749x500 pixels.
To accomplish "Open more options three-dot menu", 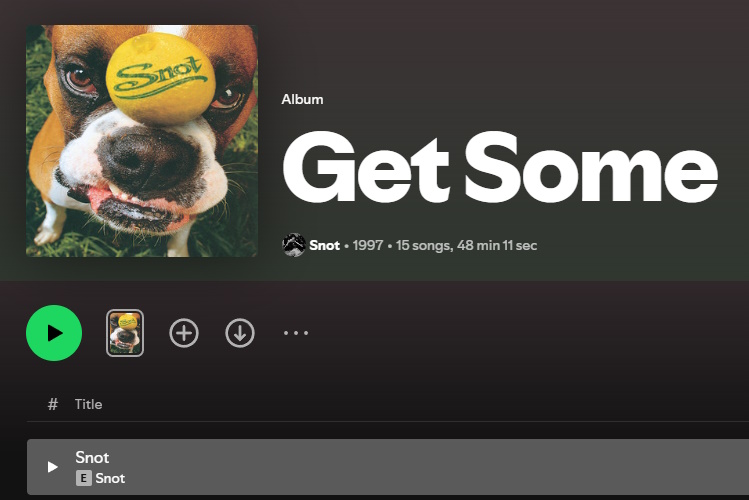I will pyautogui.click(x=296, y=333).
